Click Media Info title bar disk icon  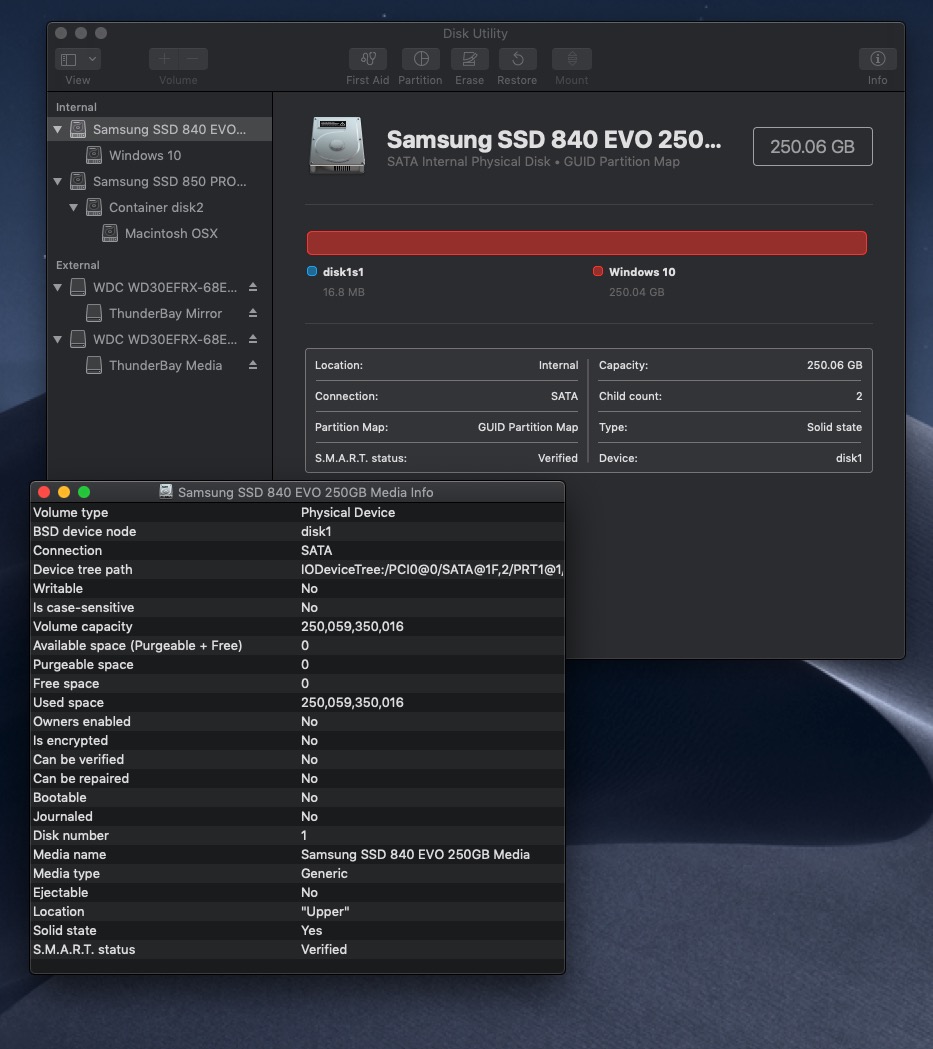(166, 492)
